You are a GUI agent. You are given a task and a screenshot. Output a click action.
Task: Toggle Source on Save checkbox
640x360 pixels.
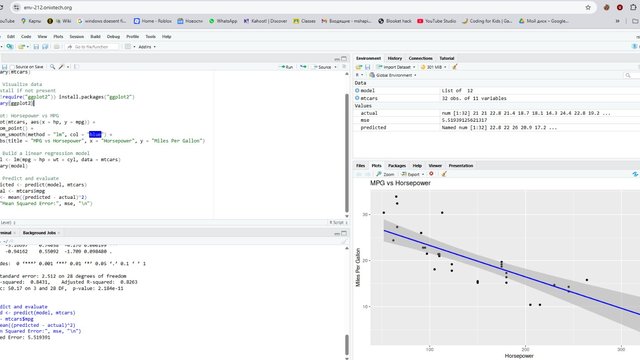coord(12,67)
